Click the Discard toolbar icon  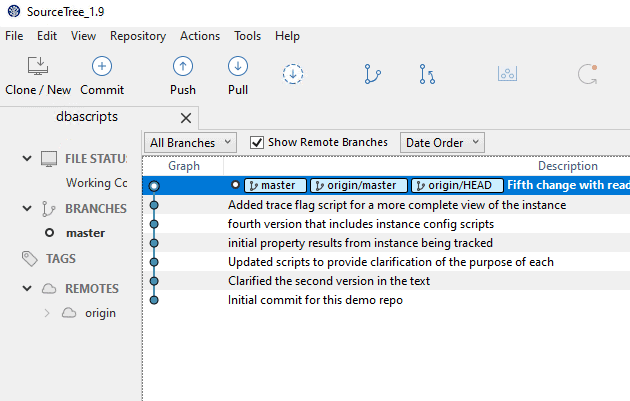click(x=587, y=74)
